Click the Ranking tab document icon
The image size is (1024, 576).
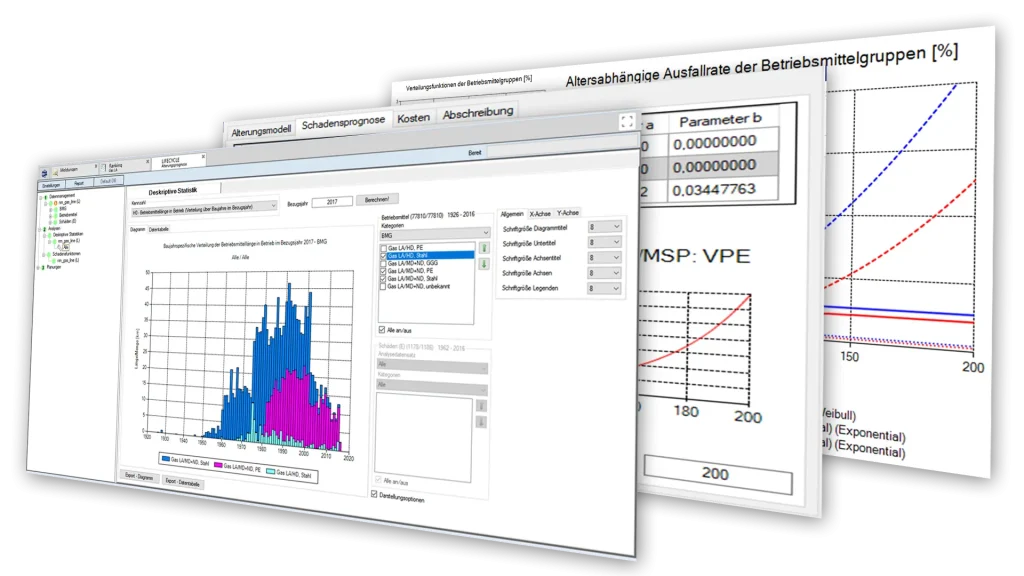pyautogui.click(x=102, y=166)
